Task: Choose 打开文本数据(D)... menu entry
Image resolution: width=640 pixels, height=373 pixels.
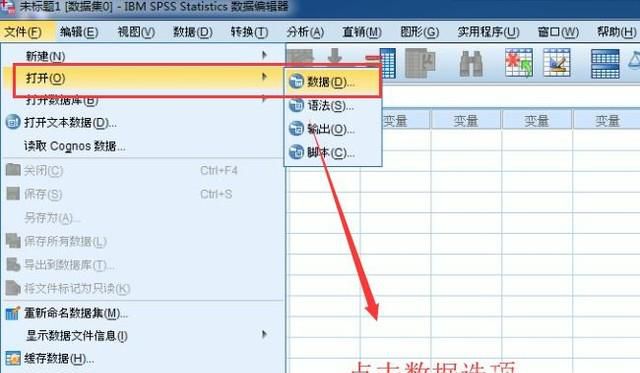Action: point(143,122)
